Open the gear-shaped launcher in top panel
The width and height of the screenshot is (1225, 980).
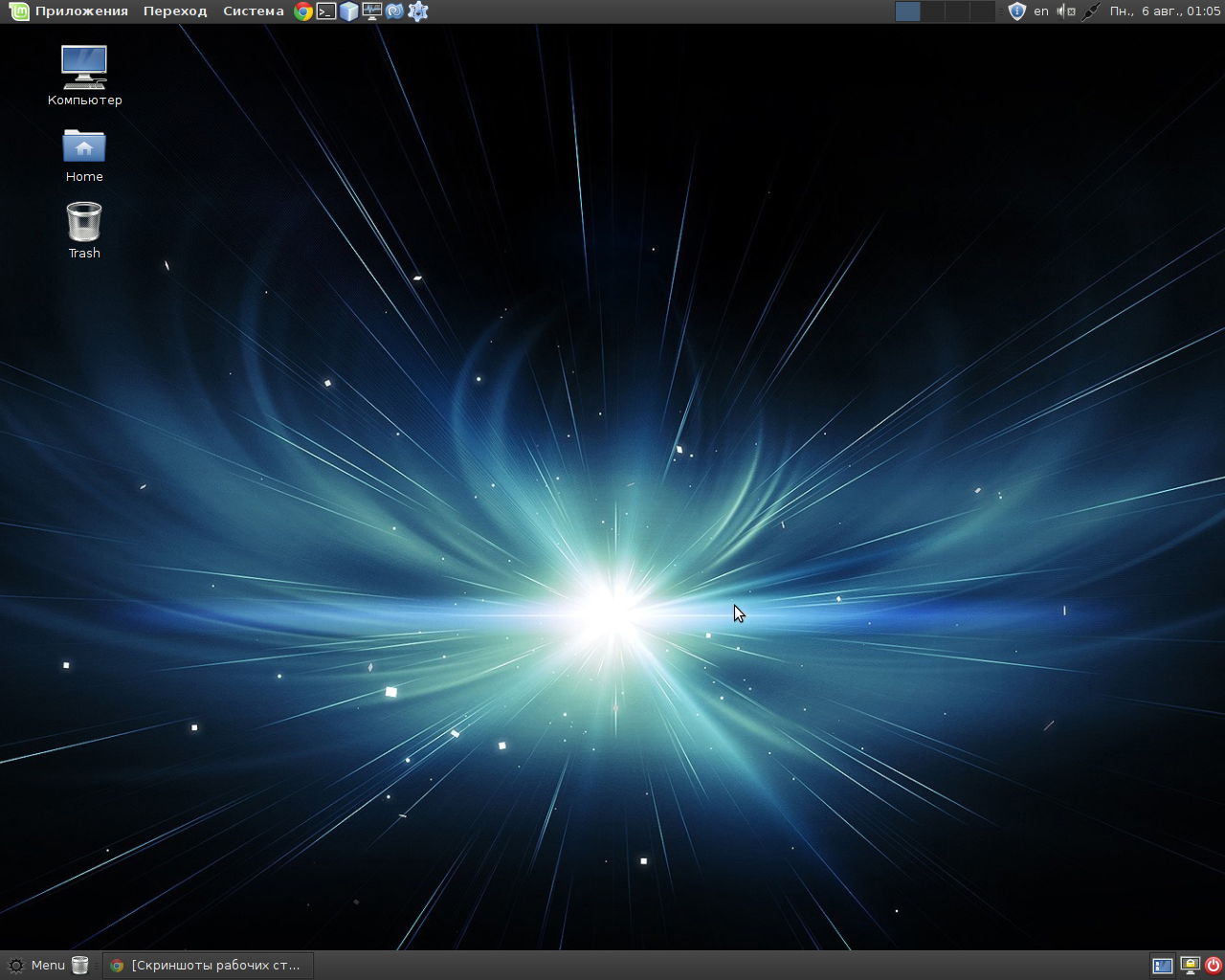(418, 11)
